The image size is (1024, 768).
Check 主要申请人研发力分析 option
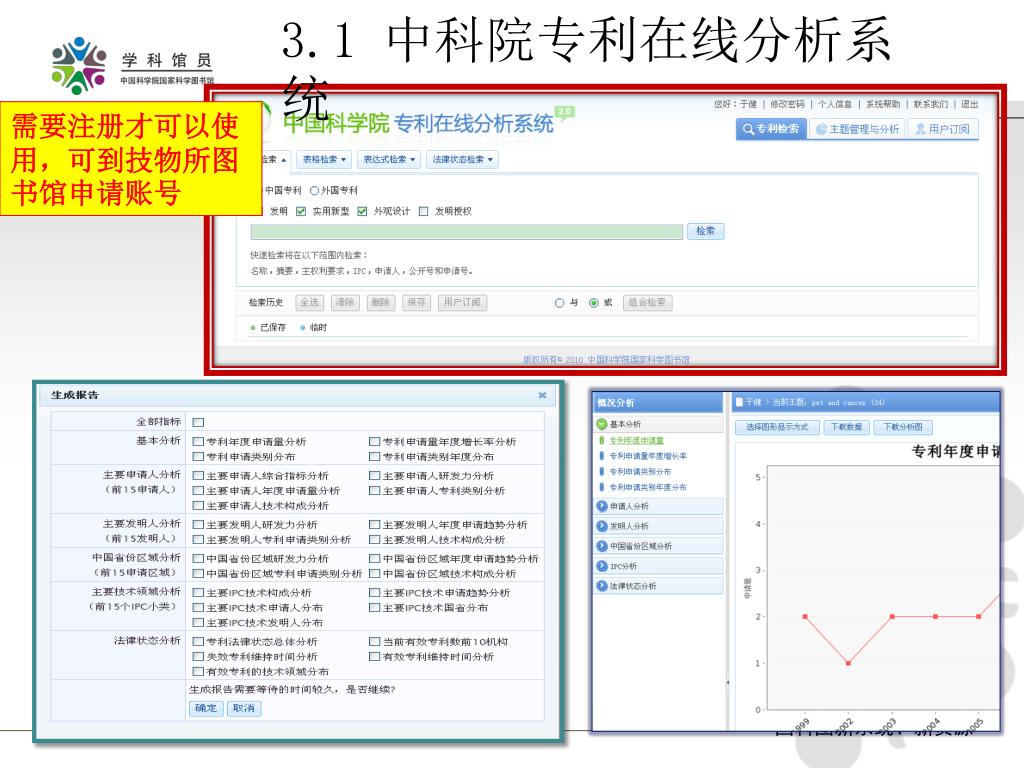click(x=374, y=476)
